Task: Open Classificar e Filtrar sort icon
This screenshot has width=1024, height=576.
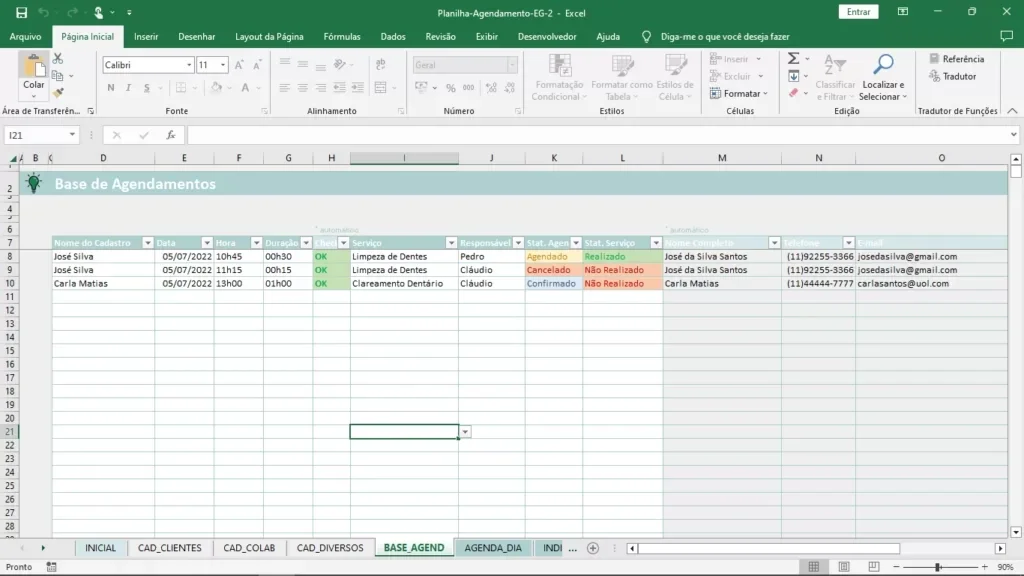Action: point(835,65)
